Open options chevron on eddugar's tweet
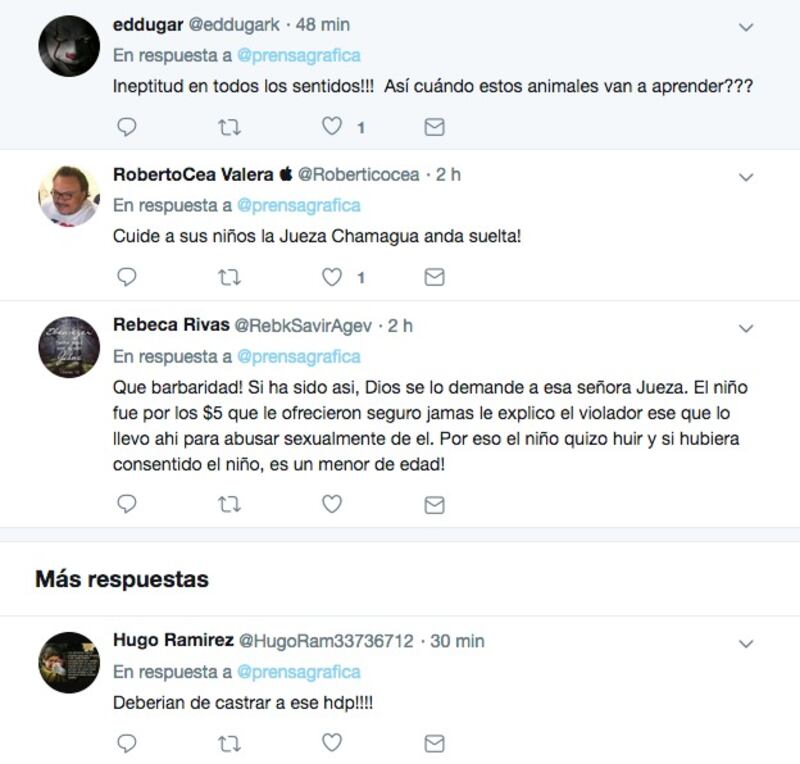 pos(746,27)
